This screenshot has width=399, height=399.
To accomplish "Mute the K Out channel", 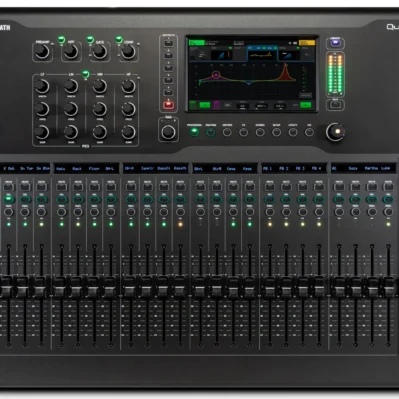I will pyautogui.click(x=9, y=186).
